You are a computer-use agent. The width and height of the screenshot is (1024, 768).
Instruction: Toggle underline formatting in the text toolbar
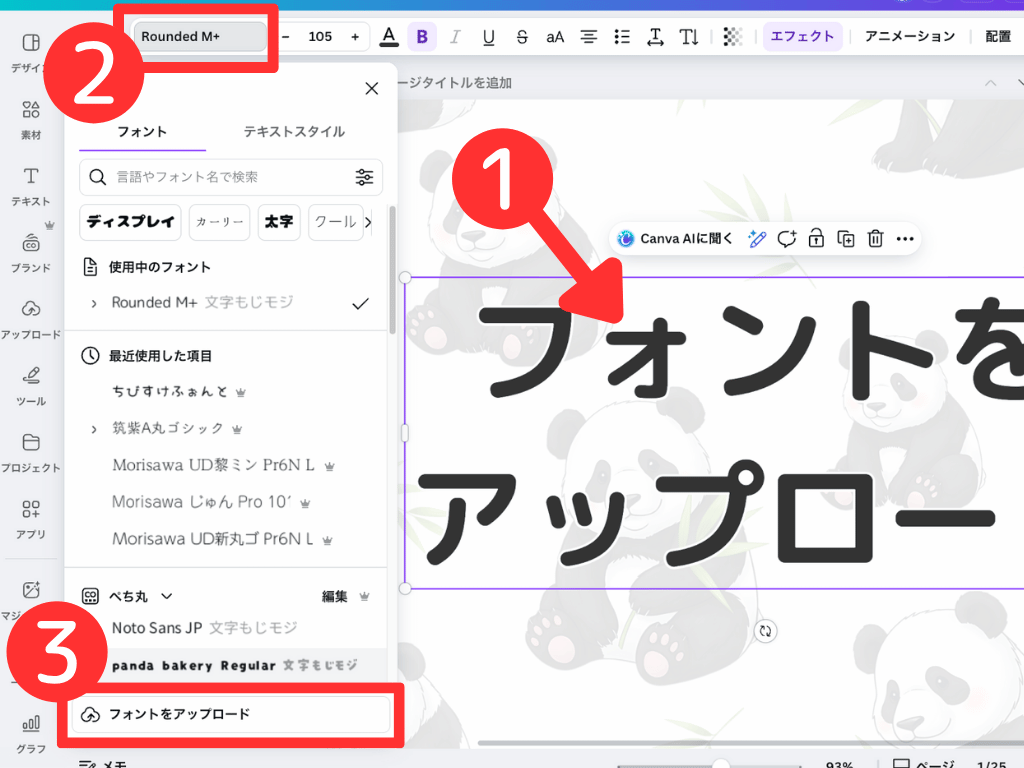pyautogui.click(x=488, y=36)
